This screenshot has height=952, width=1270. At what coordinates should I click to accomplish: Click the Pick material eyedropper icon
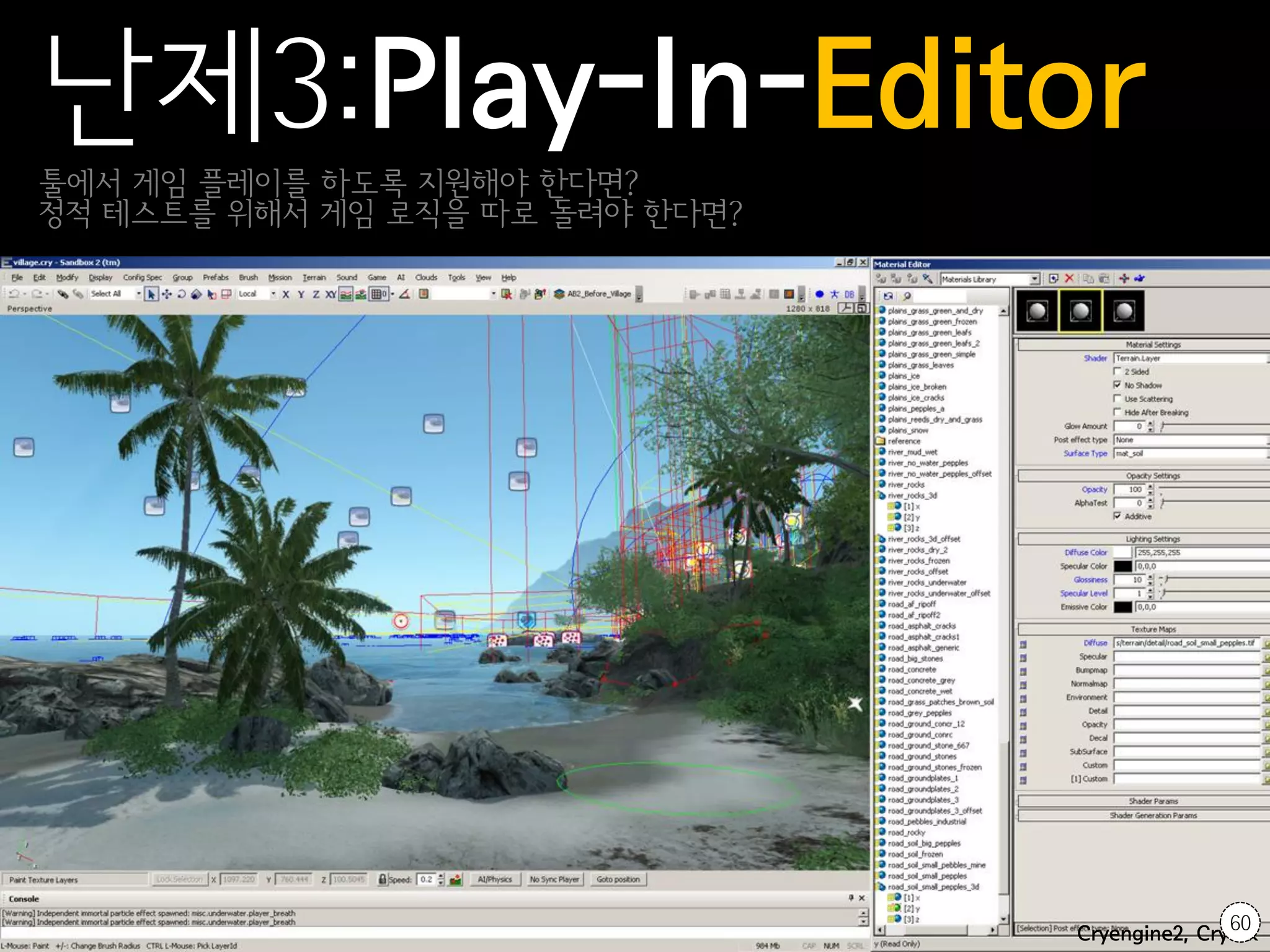click(x=926, y=278)
